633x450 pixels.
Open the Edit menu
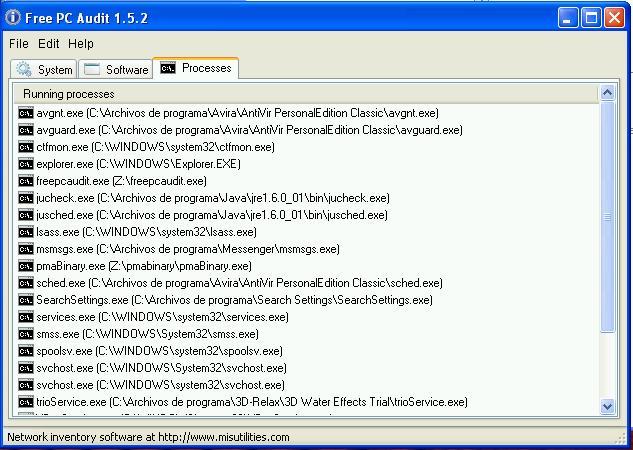pos(48,44)
